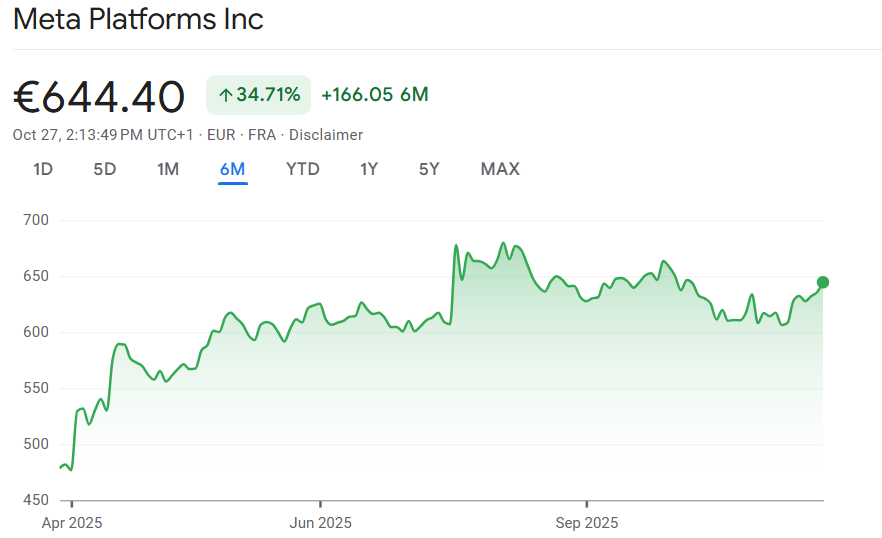This screenshot has height=538, width=882.
Task: Click the Apr 2025 axis label
Action: [x=72, y=523]
